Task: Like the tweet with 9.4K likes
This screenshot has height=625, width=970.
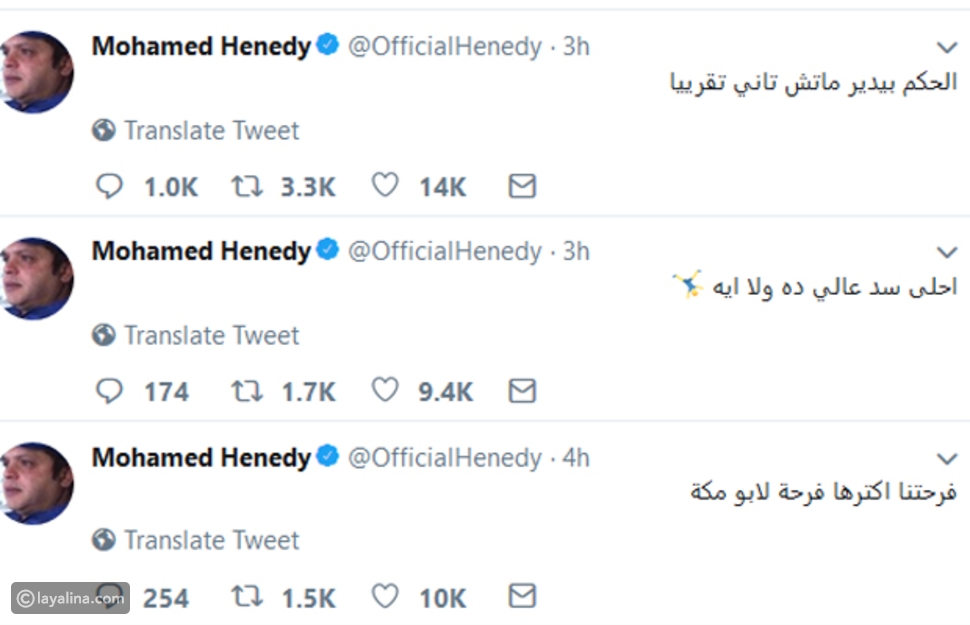Action: tap(385, 391)
